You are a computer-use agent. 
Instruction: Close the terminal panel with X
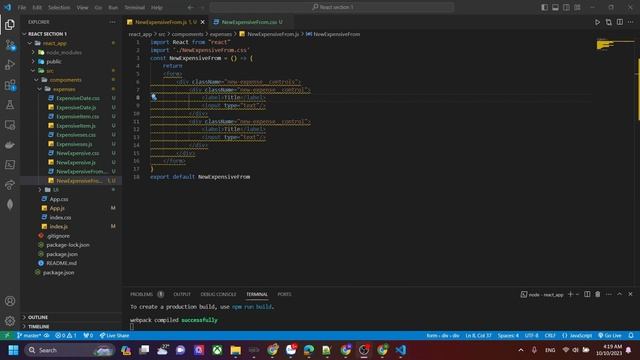[630, 294]
